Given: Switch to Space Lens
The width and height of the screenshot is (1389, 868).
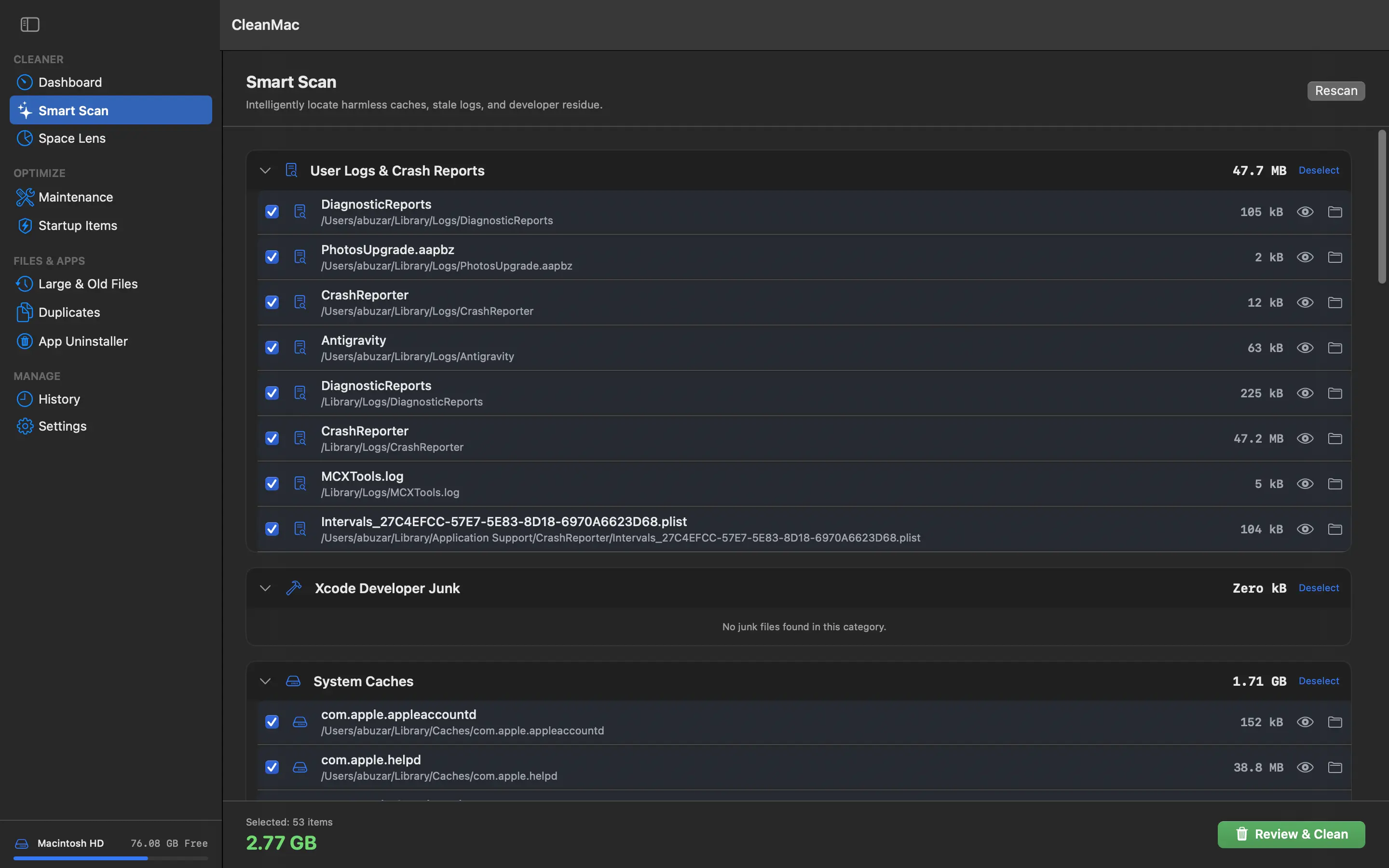Looking at the screenshot, I should click(x=111, y=138).
